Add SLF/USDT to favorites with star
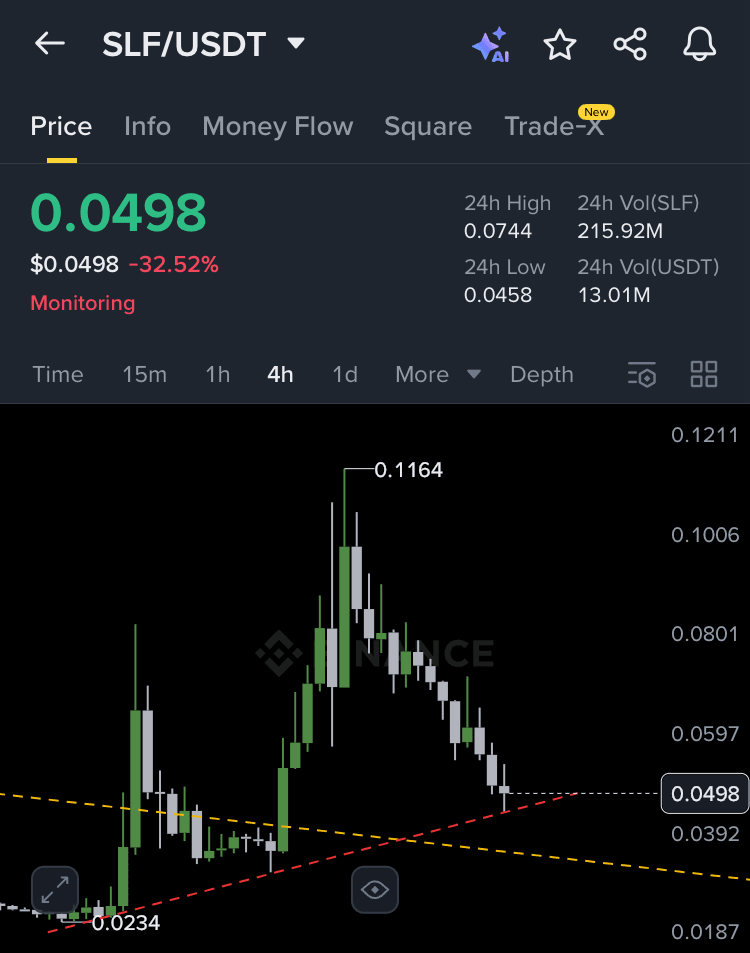The height and width of the screenshot is (953, 750). tap(559, 44)
